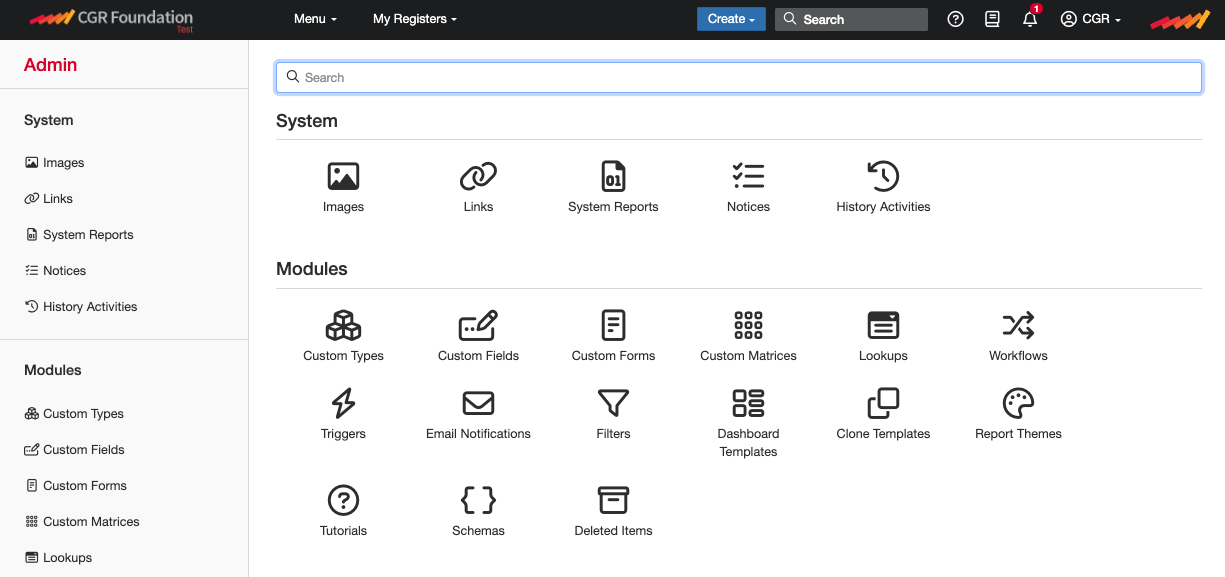The width and height of the screenshot is (1225, 577).
Task: Open Report Themes palette tile
Action: click(1018, 415)
